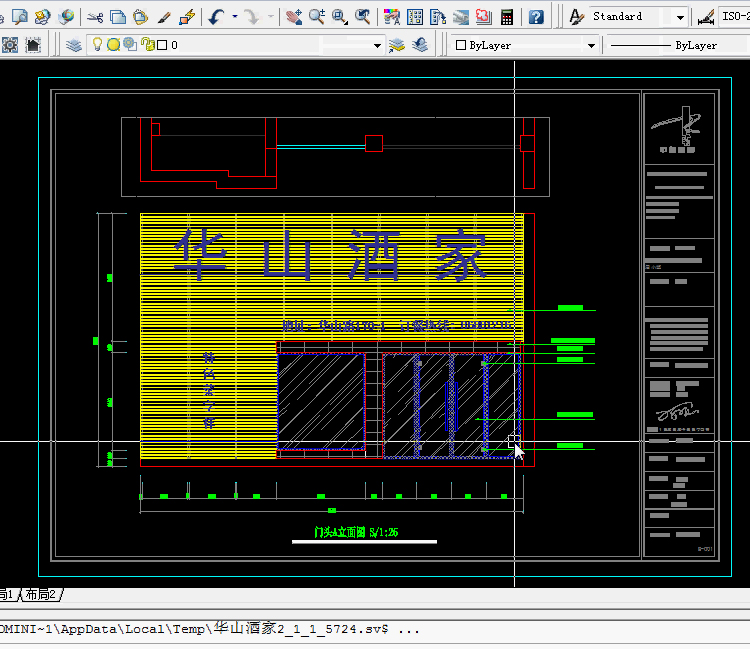Toggle freeze or thaw for layer 0
This screenshot has height=649, width=750.
(113, 45)
